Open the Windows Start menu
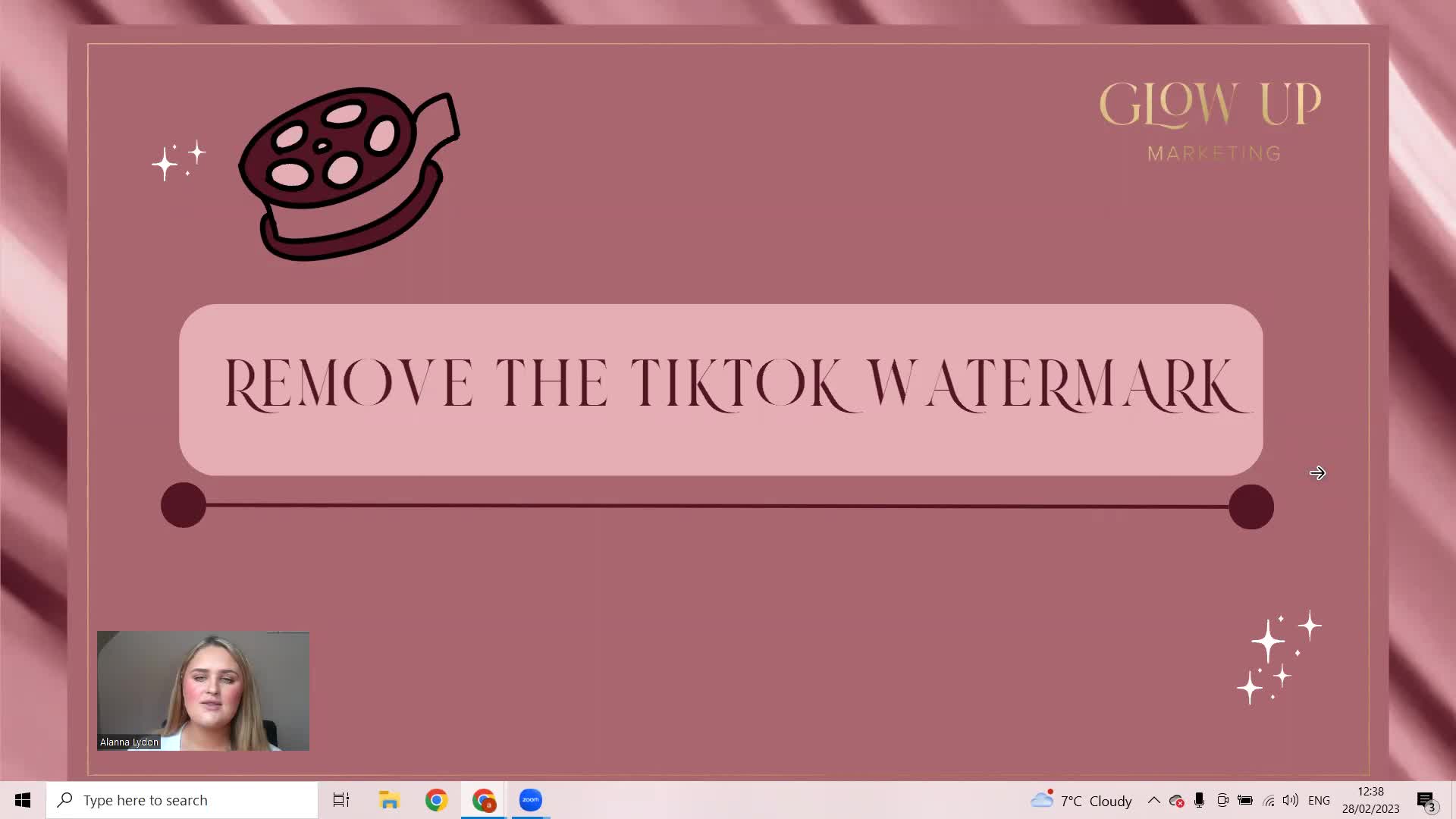Image resolution: width=1456 pixels, height=819 pixels. [23, 800]
